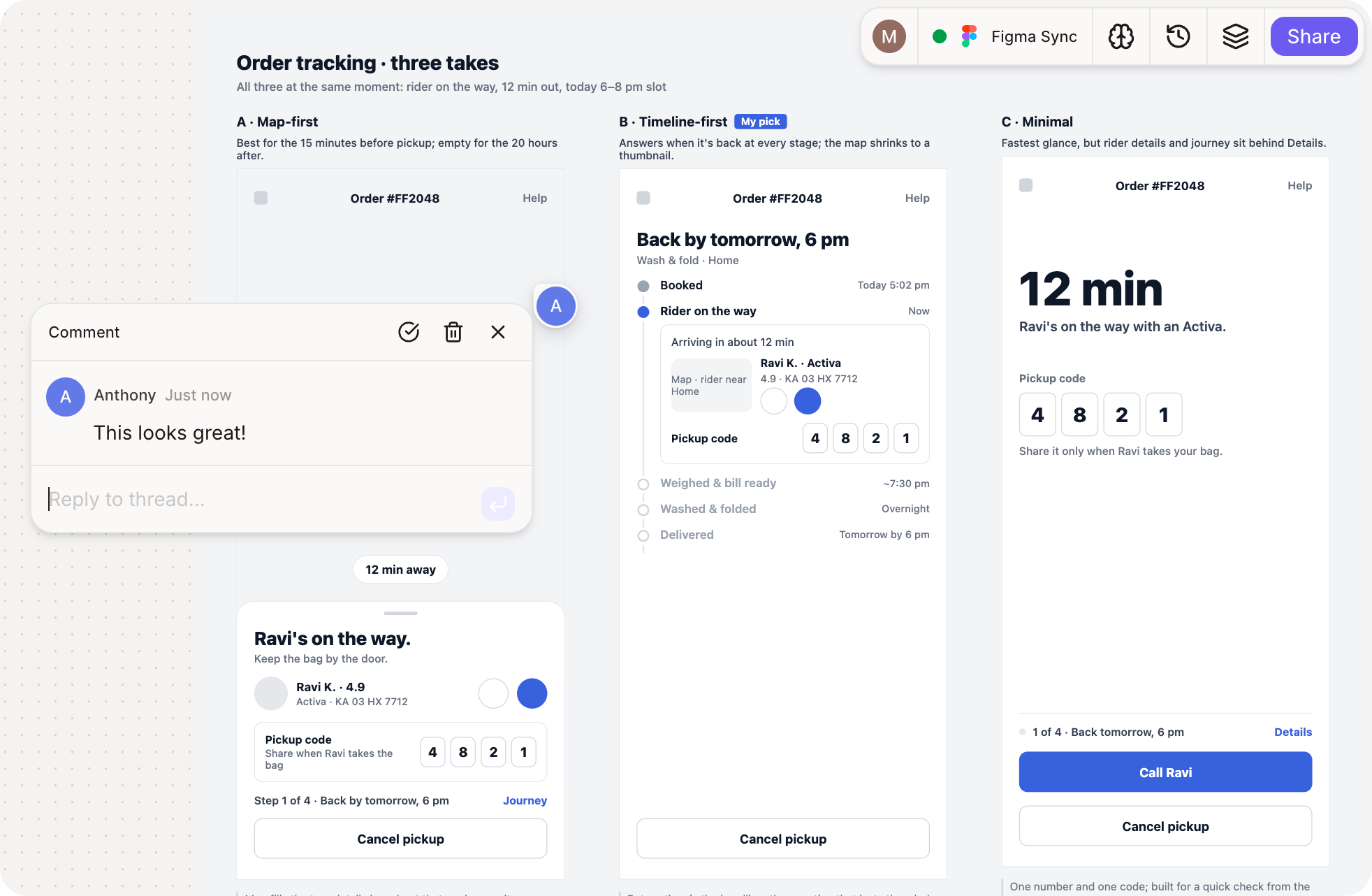Viewport: 1372px width, 896px height.
Task: Click the Washed & folded step
Action: (783, 509)
